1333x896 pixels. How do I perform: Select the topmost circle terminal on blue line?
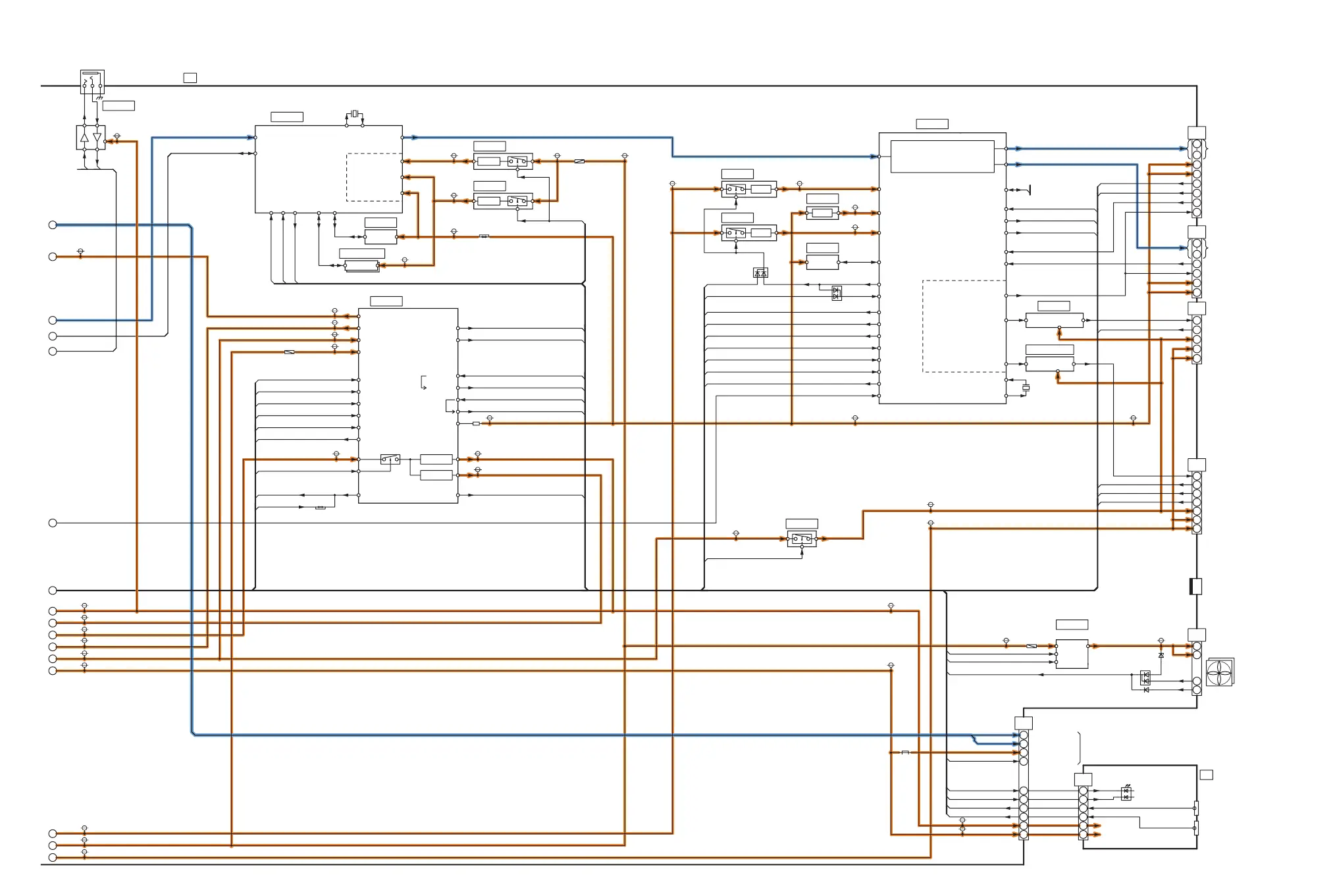point(53,225)
